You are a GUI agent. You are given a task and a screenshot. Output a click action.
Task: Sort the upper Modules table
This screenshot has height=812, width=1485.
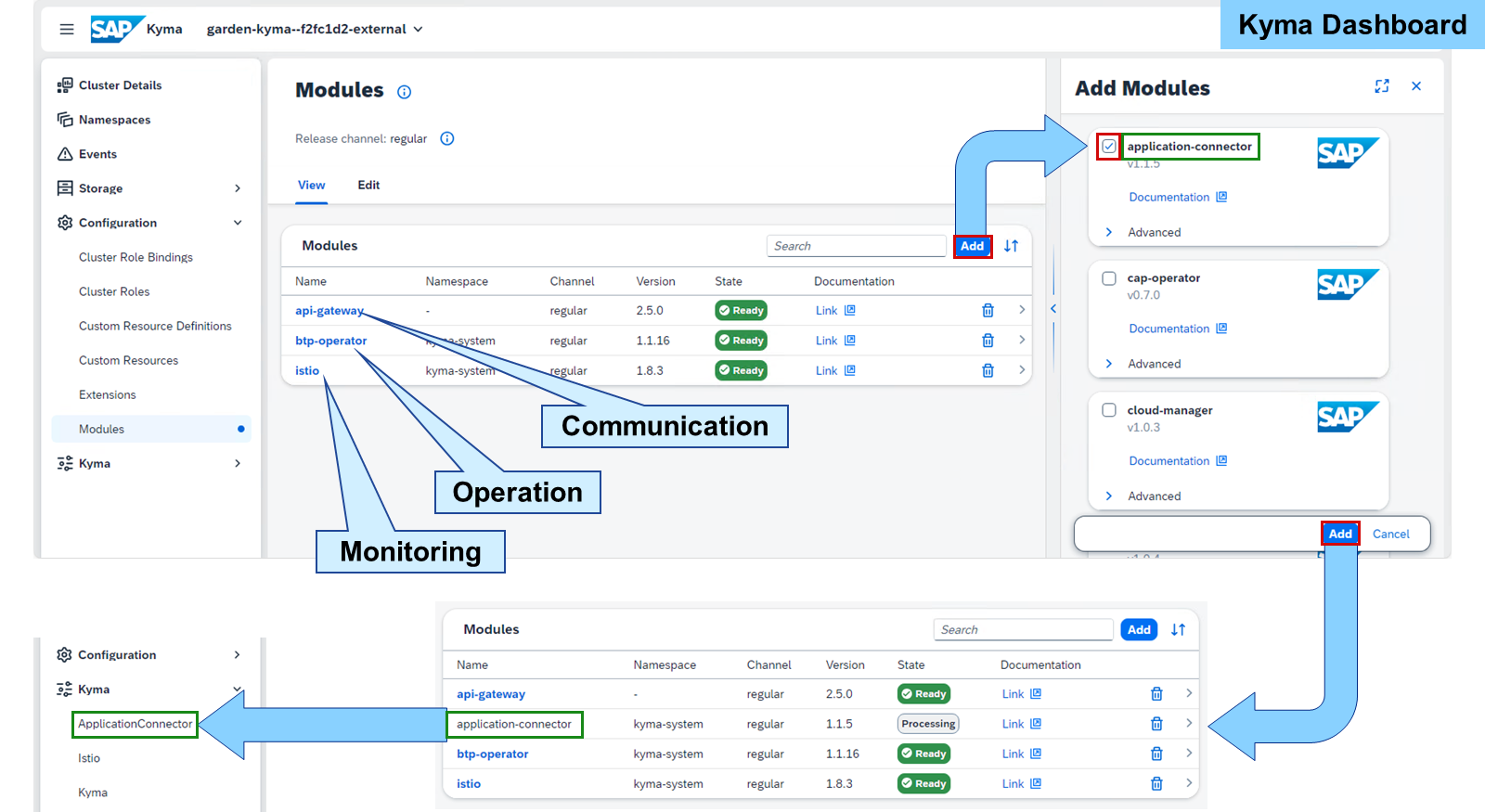[1011, 246]
